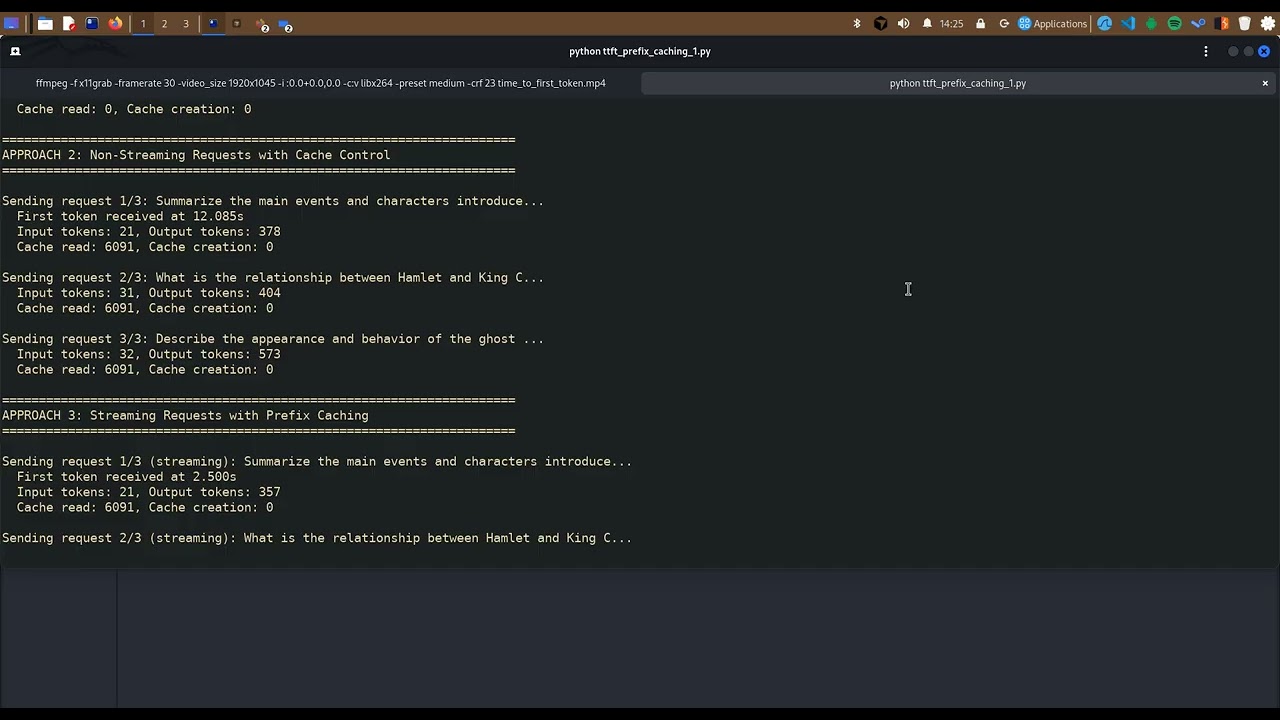
Task: Launch Spotify from the panel
Action: pyautogui.click(x=1174, y=23)
